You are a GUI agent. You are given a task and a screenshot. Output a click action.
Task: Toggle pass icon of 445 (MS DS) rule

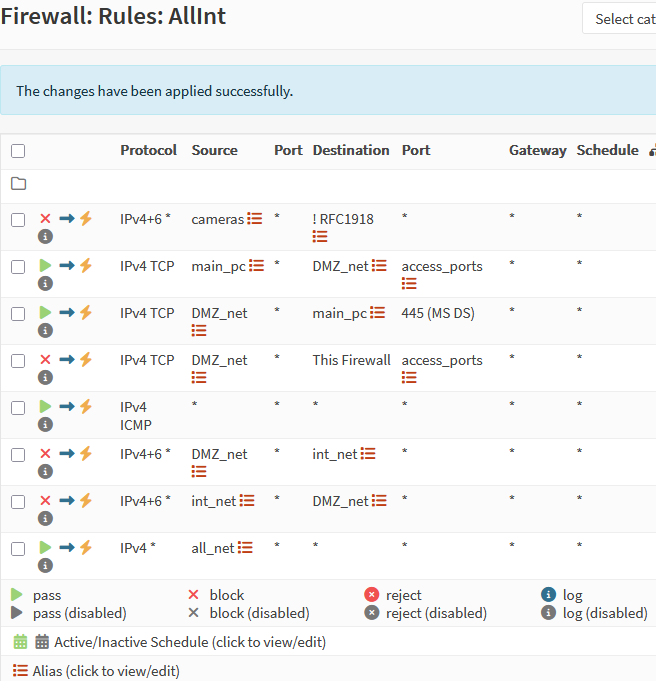[x=45, y=312]
